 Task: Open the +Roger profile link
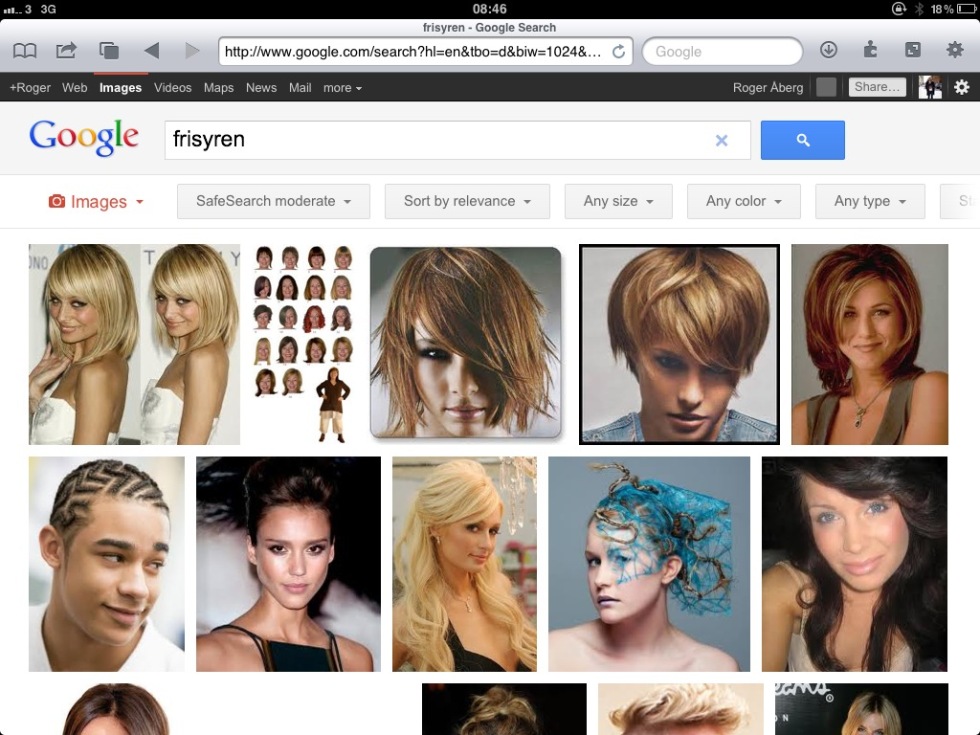pyautogui.click(x=30, y=88)
